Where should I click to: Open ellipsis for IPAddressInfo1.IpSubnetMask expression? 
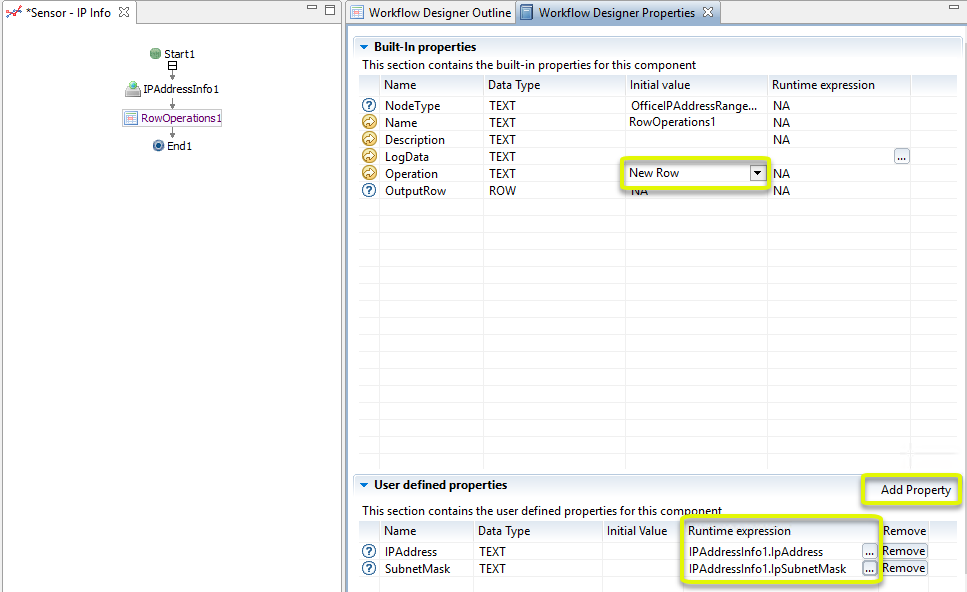tap(869, 569)
